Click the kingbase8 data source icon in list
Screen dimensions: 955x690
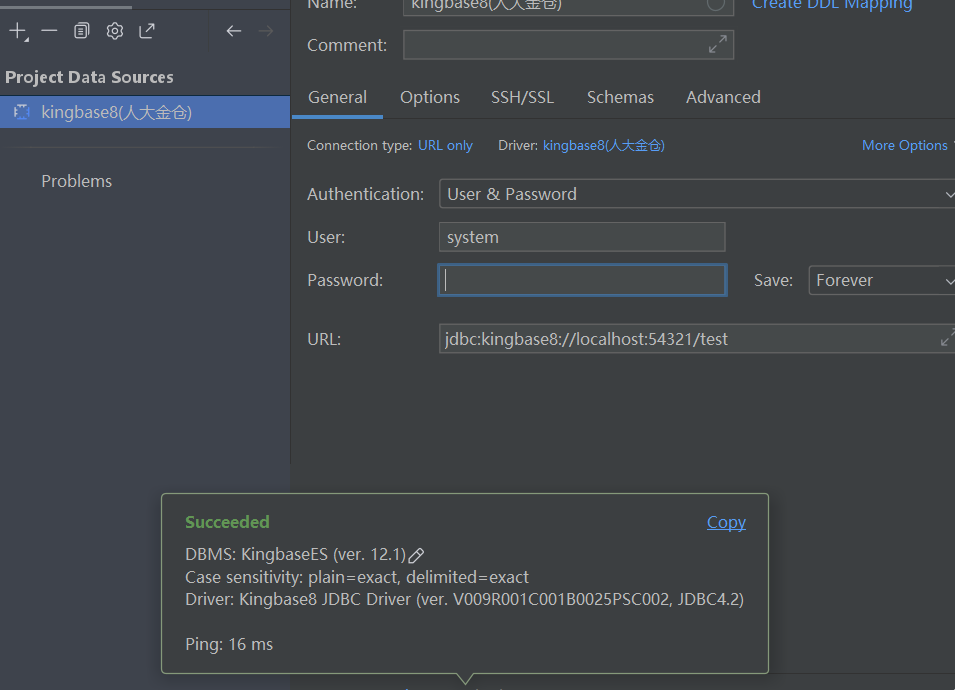21,112
